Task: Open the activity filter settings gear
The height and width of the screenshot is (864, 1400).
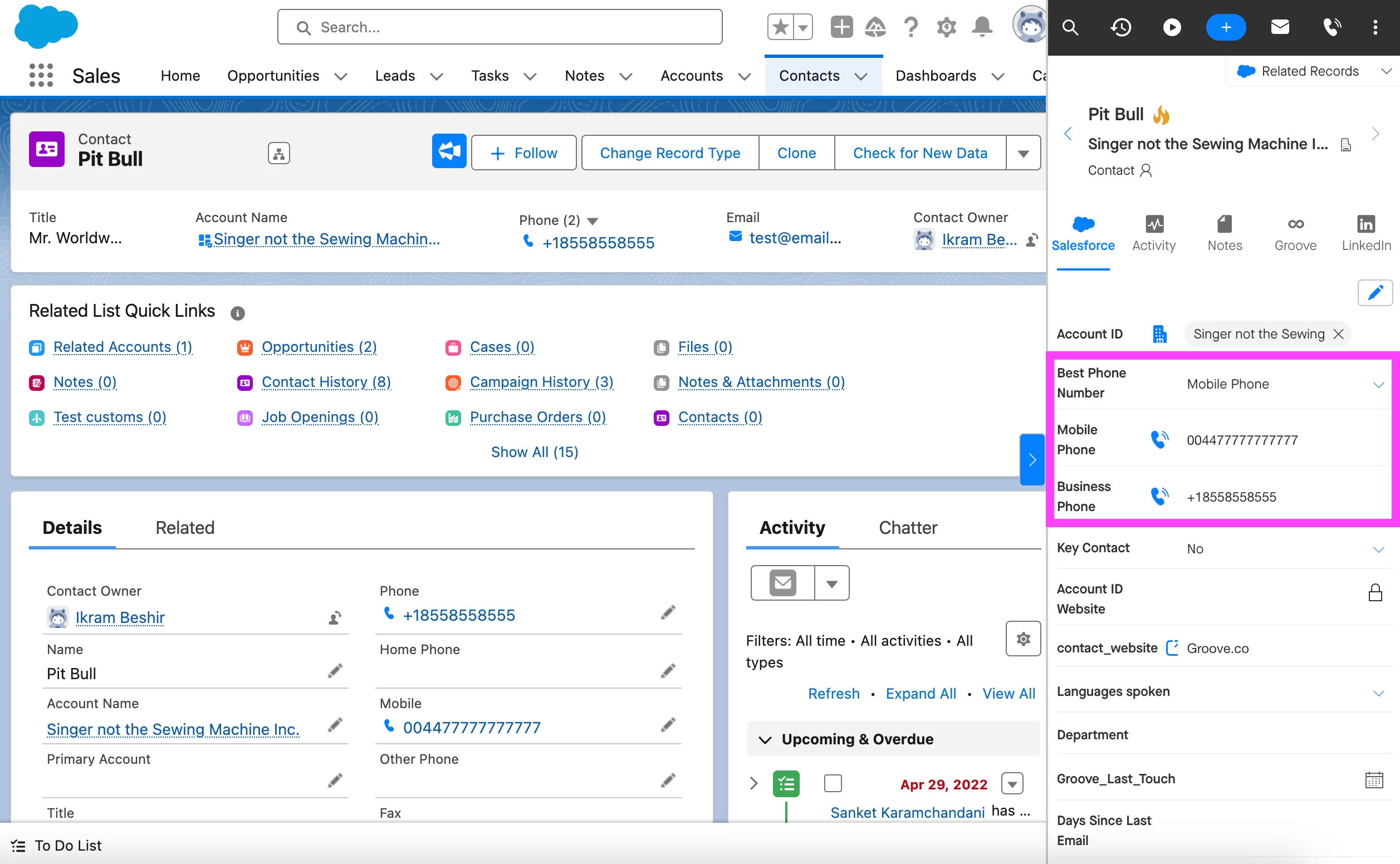Action: point(1023,639)
